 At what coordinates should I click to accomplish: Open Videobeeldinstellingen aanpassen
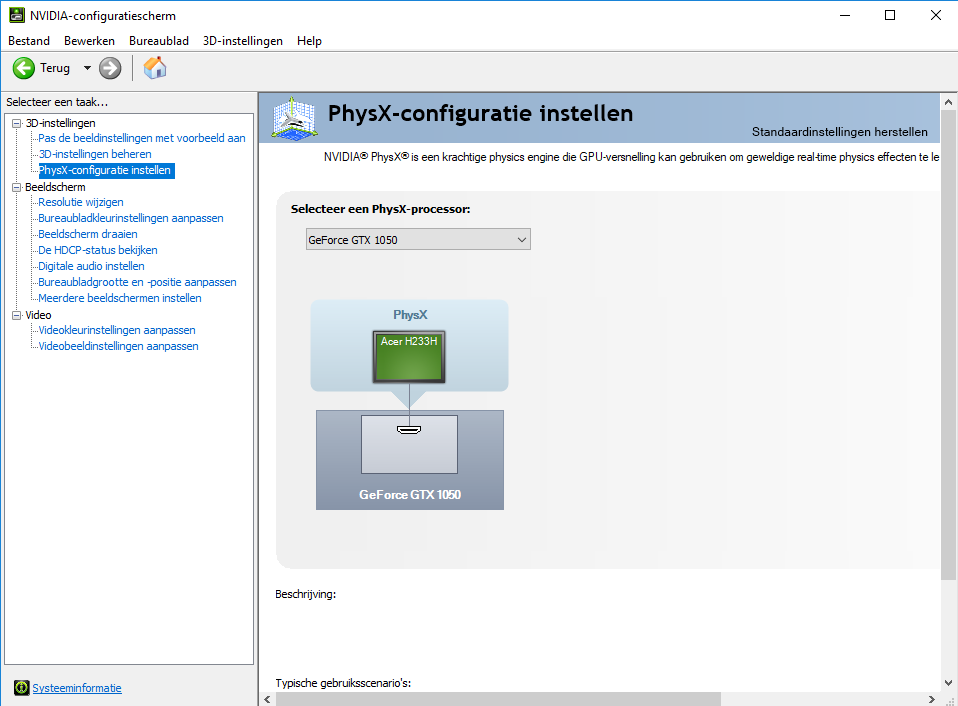point(118,346)
